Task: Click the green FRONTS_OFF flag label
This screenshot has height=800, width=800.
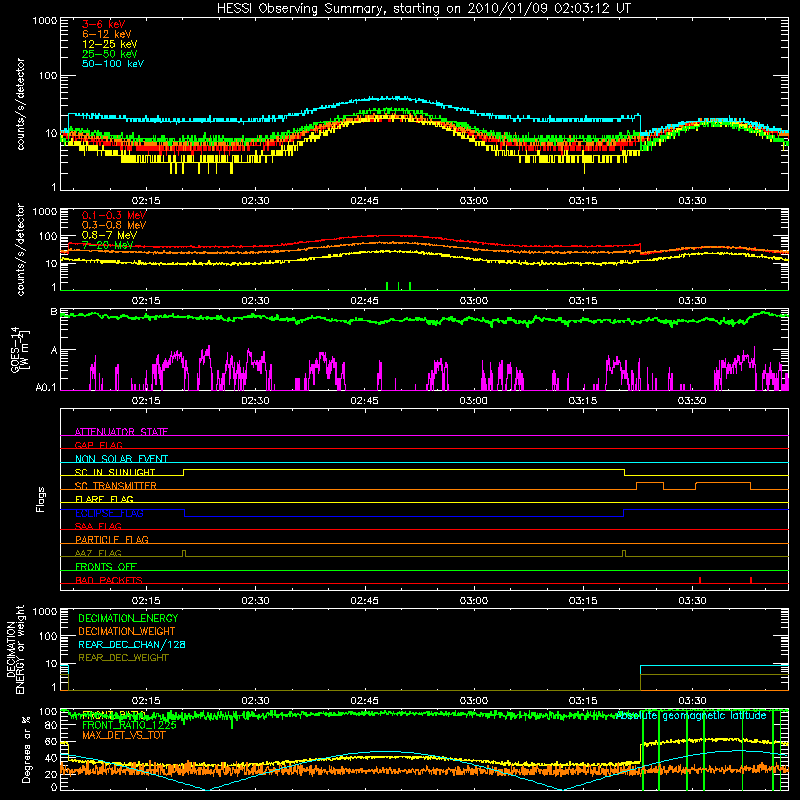Action: tap(106, 566)
